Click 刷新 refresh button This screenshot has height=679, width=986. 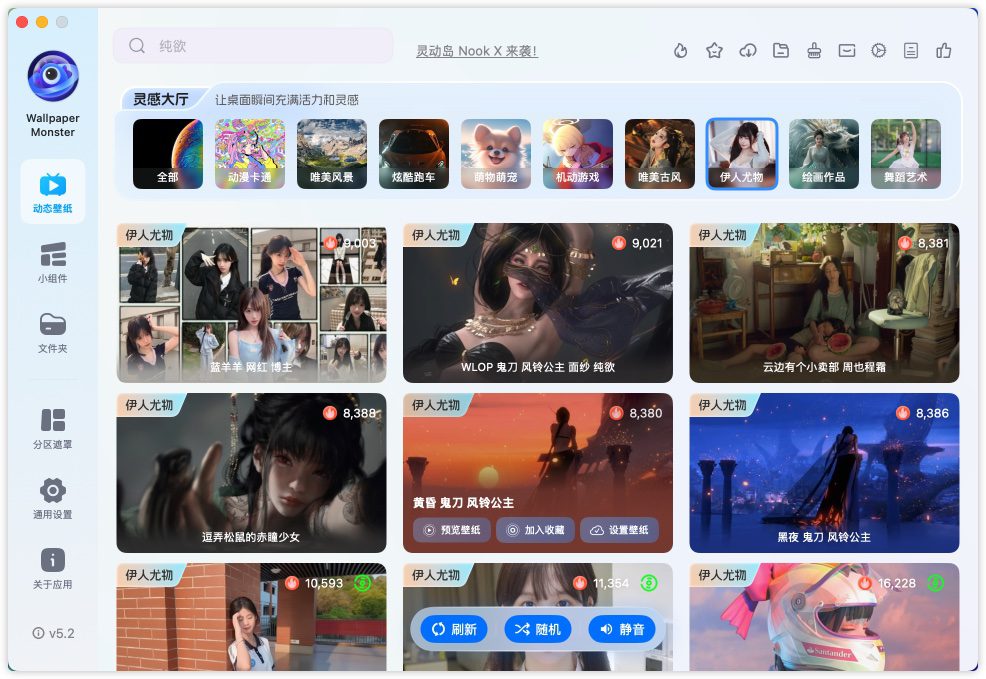click(454, 629)
